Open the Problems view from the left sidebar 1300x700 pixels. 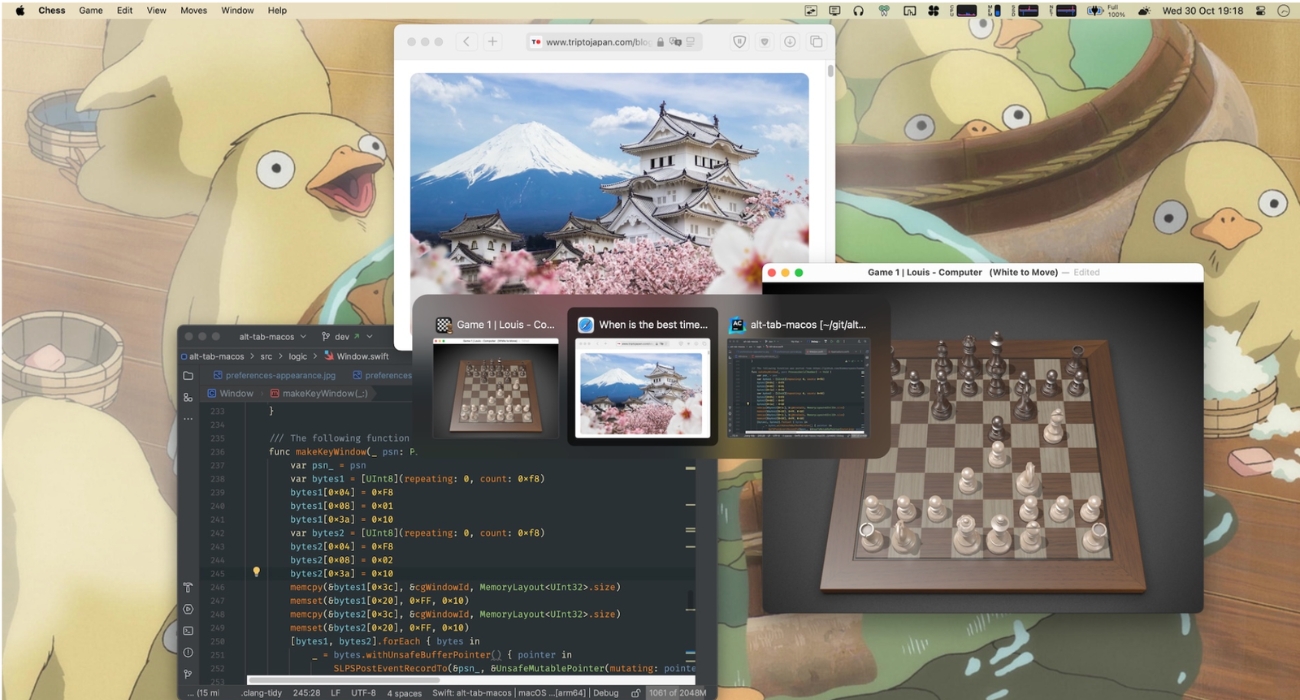[x=189, y=650]
